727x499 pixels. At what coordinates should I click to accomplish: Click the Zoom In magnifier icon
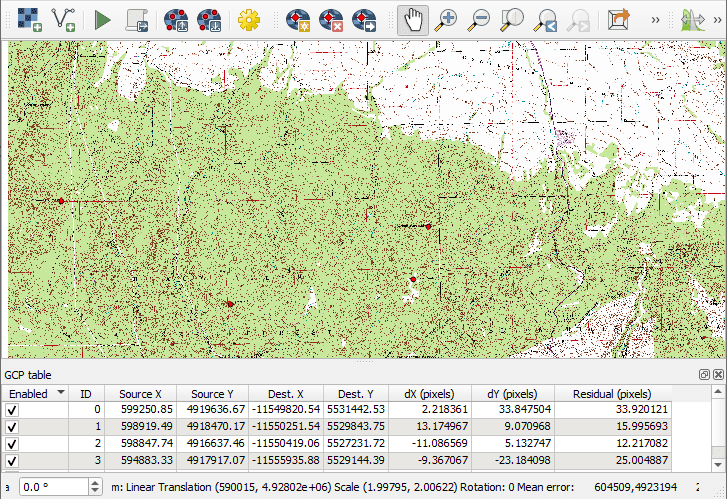tap(446, 19)
